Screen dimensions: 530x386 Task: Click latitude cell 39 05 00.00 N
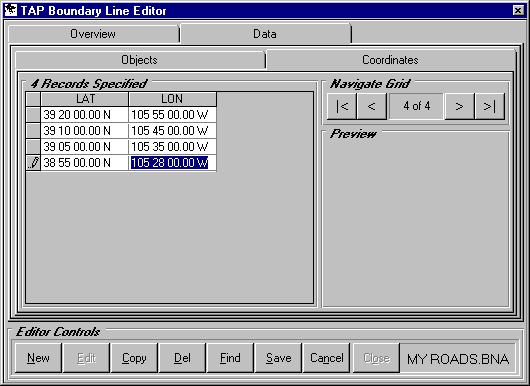[85, 146]
